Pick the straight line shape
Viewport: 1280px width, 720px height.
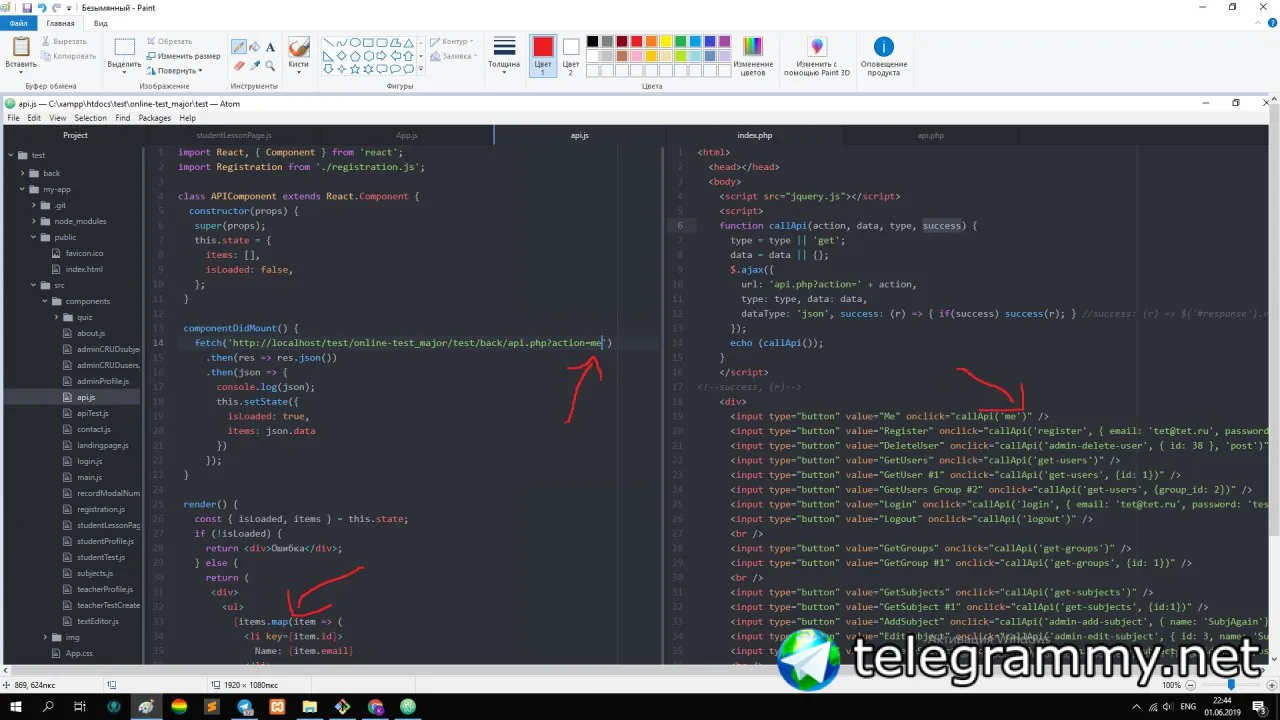(328, 43)
